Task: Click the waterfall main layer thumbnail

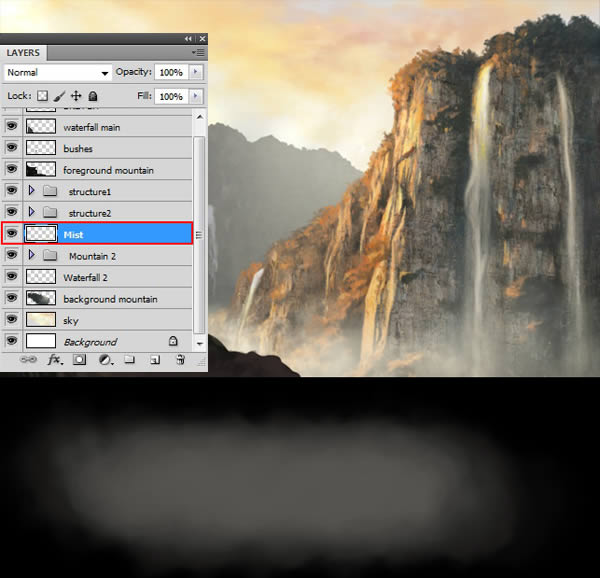Action: click(41, 126)
